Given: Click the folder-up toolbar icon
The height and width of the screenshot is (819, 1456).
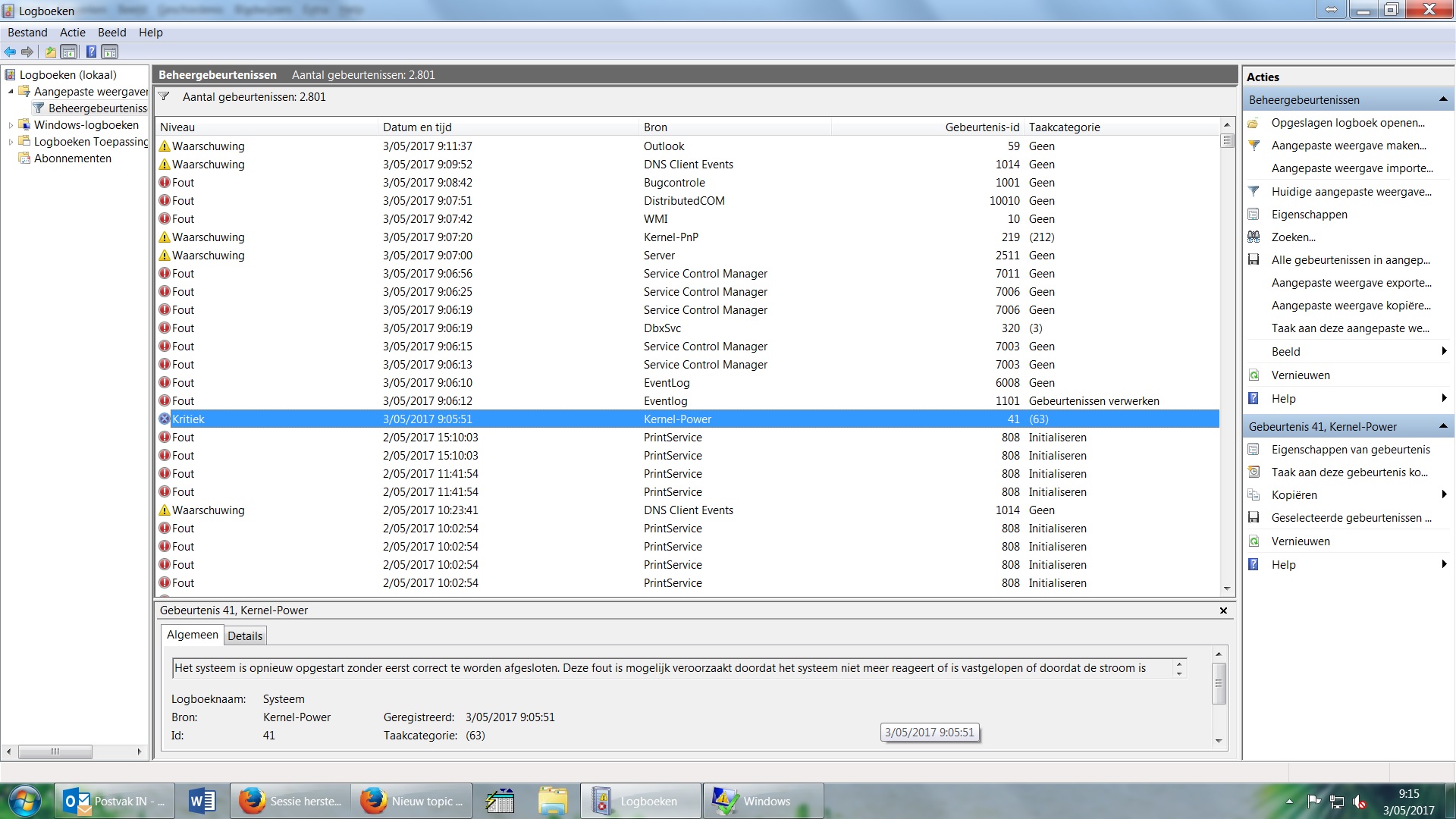Looking at the screenshot, I should (50, 52).
